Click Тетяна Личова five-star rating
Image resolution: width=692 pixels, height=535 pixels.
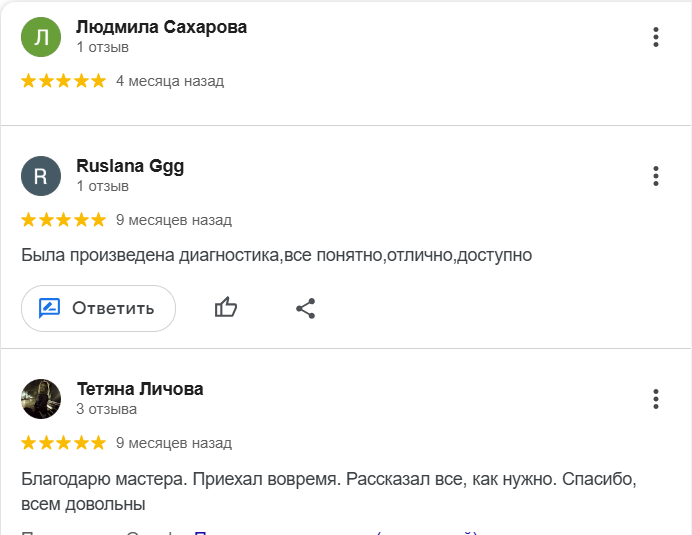tap(63, 442)
